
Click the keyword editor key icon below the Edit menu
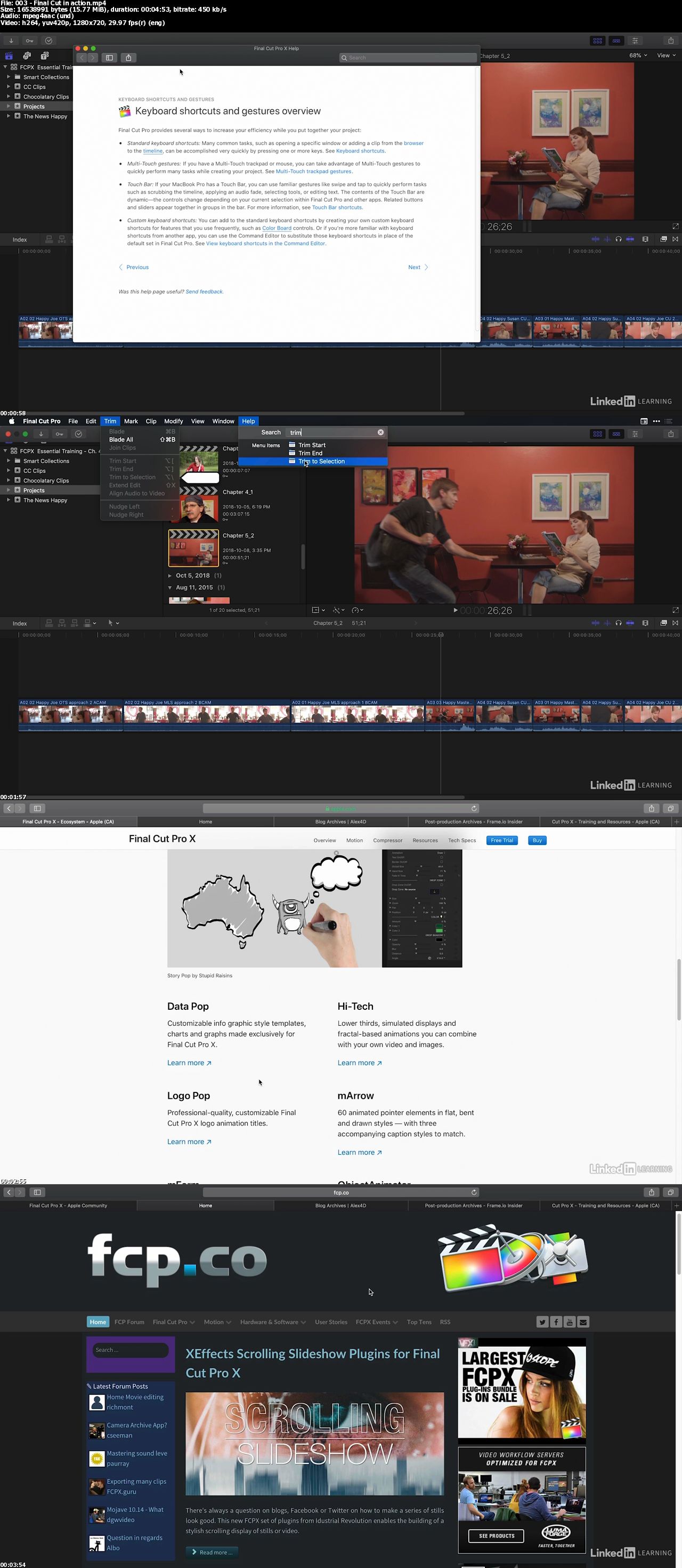tap(60, 434)
